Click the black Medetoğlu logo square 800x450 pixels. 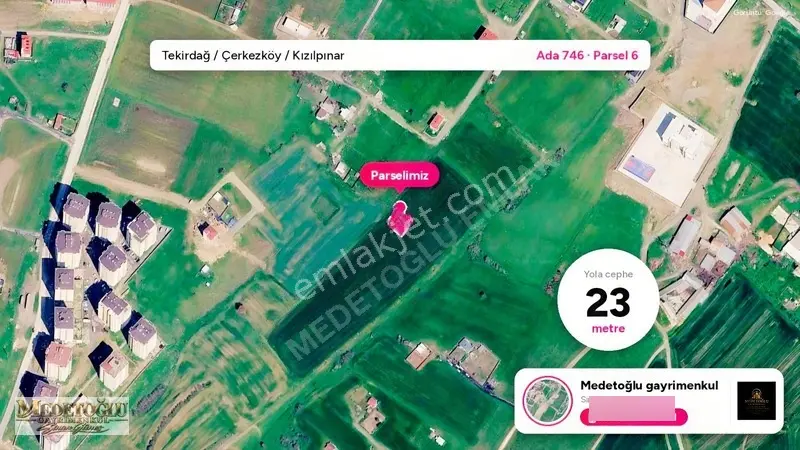[x=756, y=401]
